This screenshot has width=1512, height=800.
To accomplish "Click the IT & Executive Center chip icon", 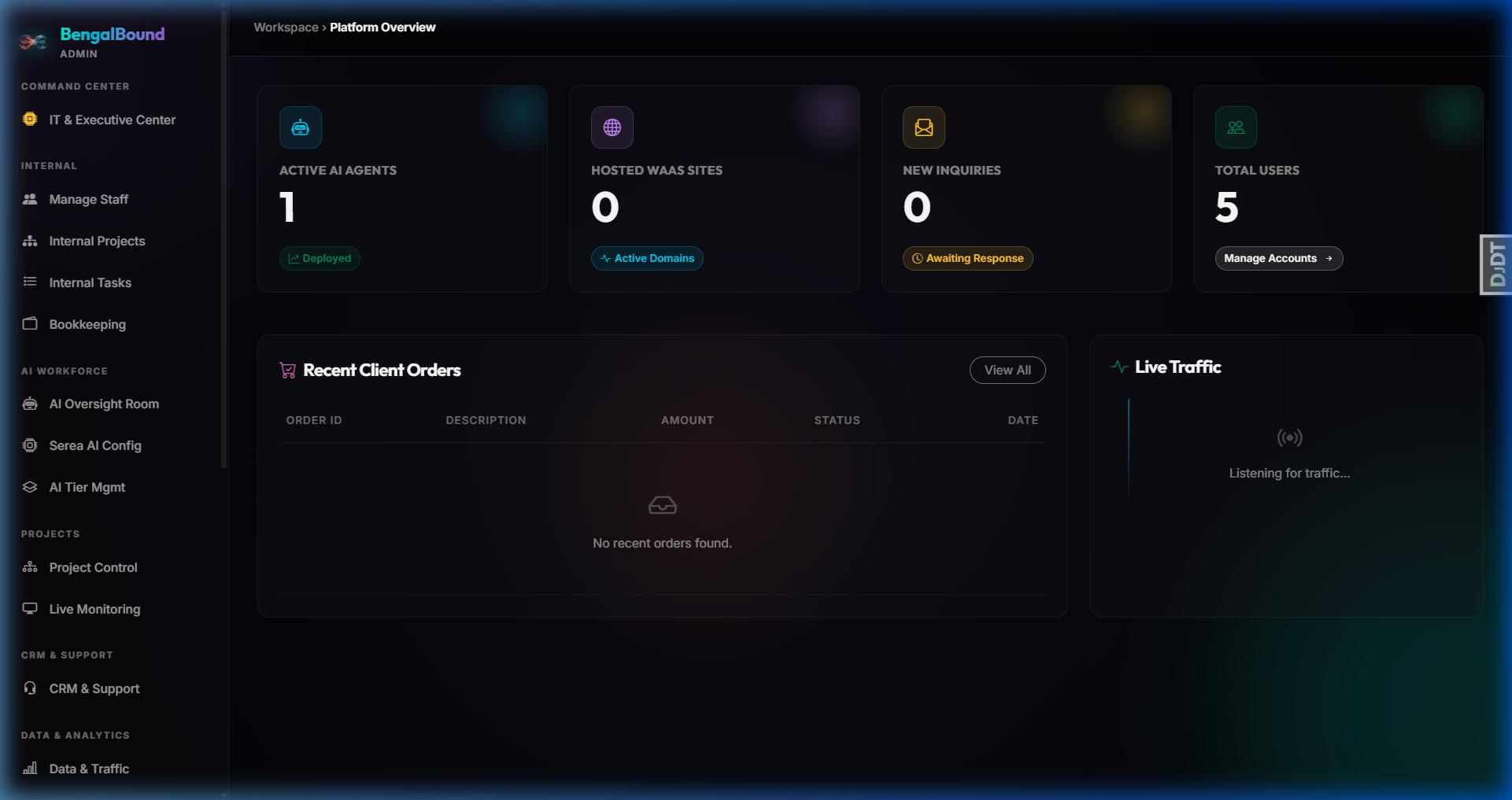I will point(30,119).
